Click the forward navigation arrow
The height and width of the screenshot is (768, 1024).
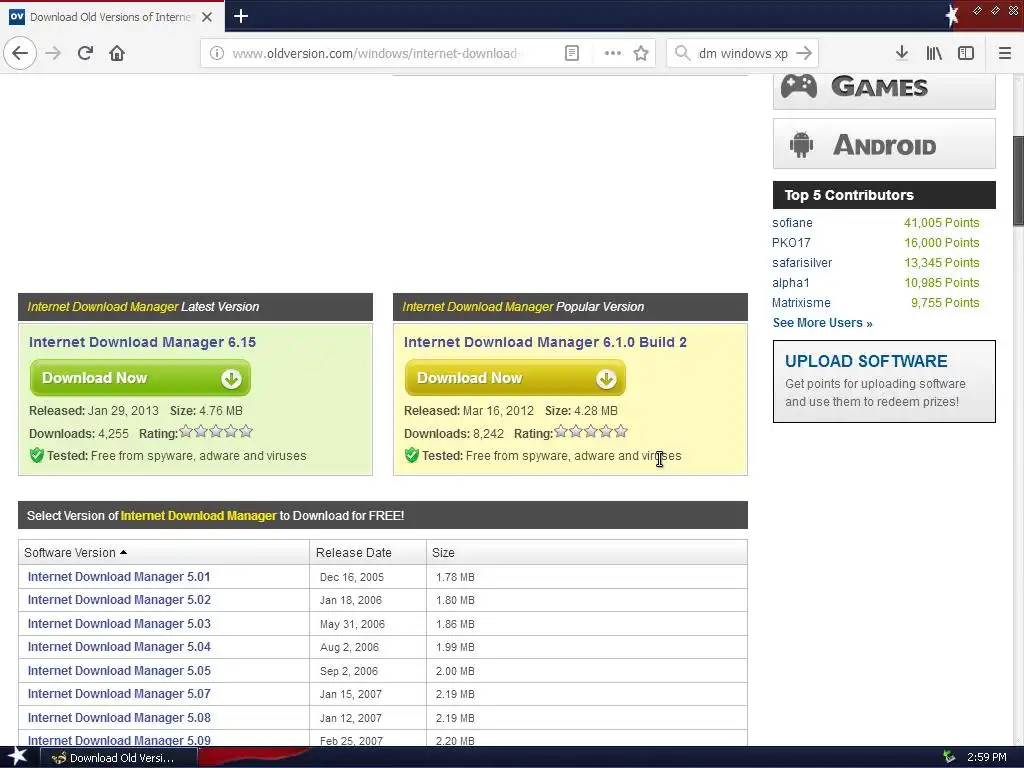pyautogui.click(x=53, y=53)
